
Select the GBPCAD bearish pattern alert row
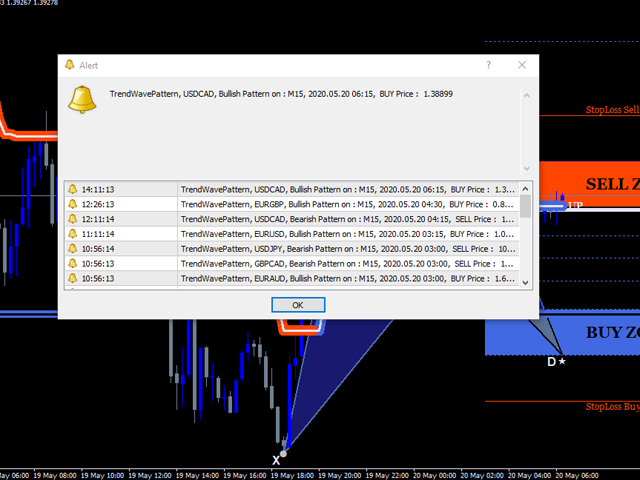pyautogui.click(x=292, y=264)
